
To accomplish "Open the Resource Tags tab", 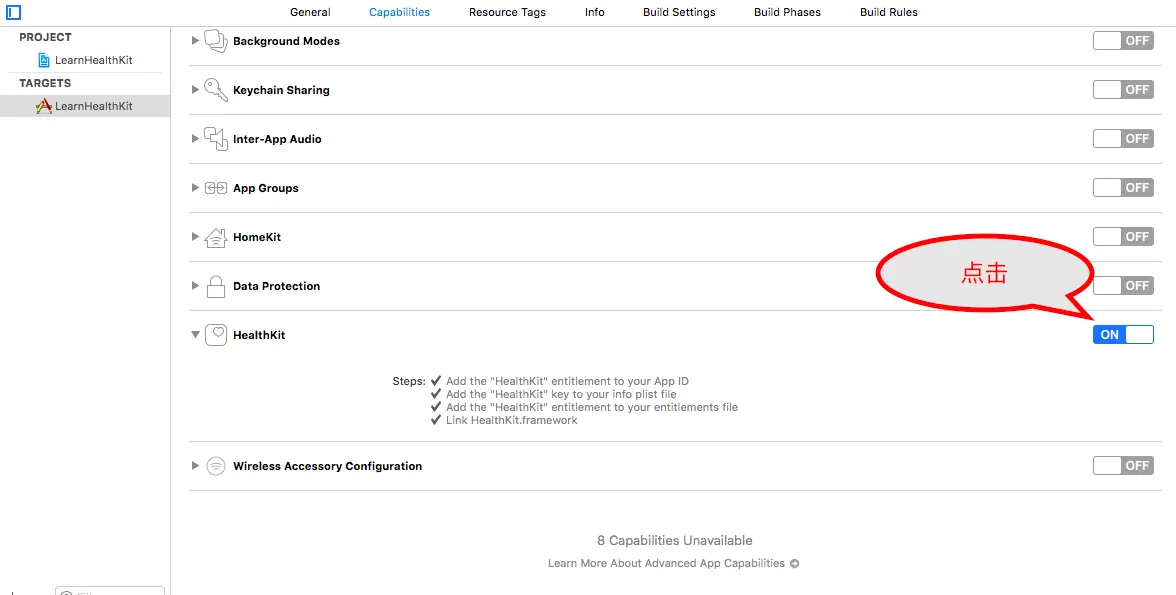I will coord(508,12).
